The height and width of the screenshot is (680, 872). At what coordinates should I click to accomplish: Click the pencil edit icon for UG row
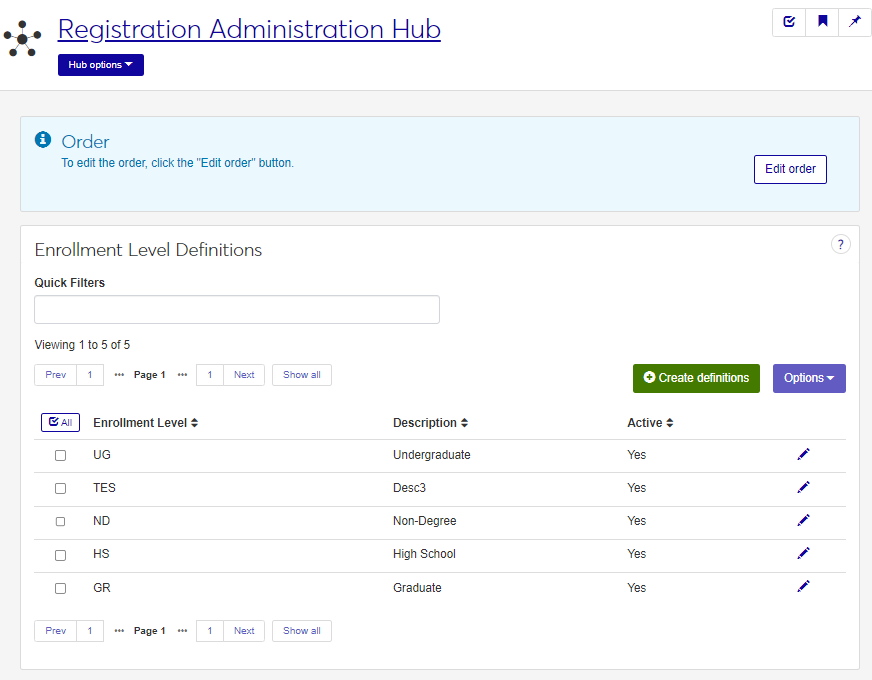(803, 454)
